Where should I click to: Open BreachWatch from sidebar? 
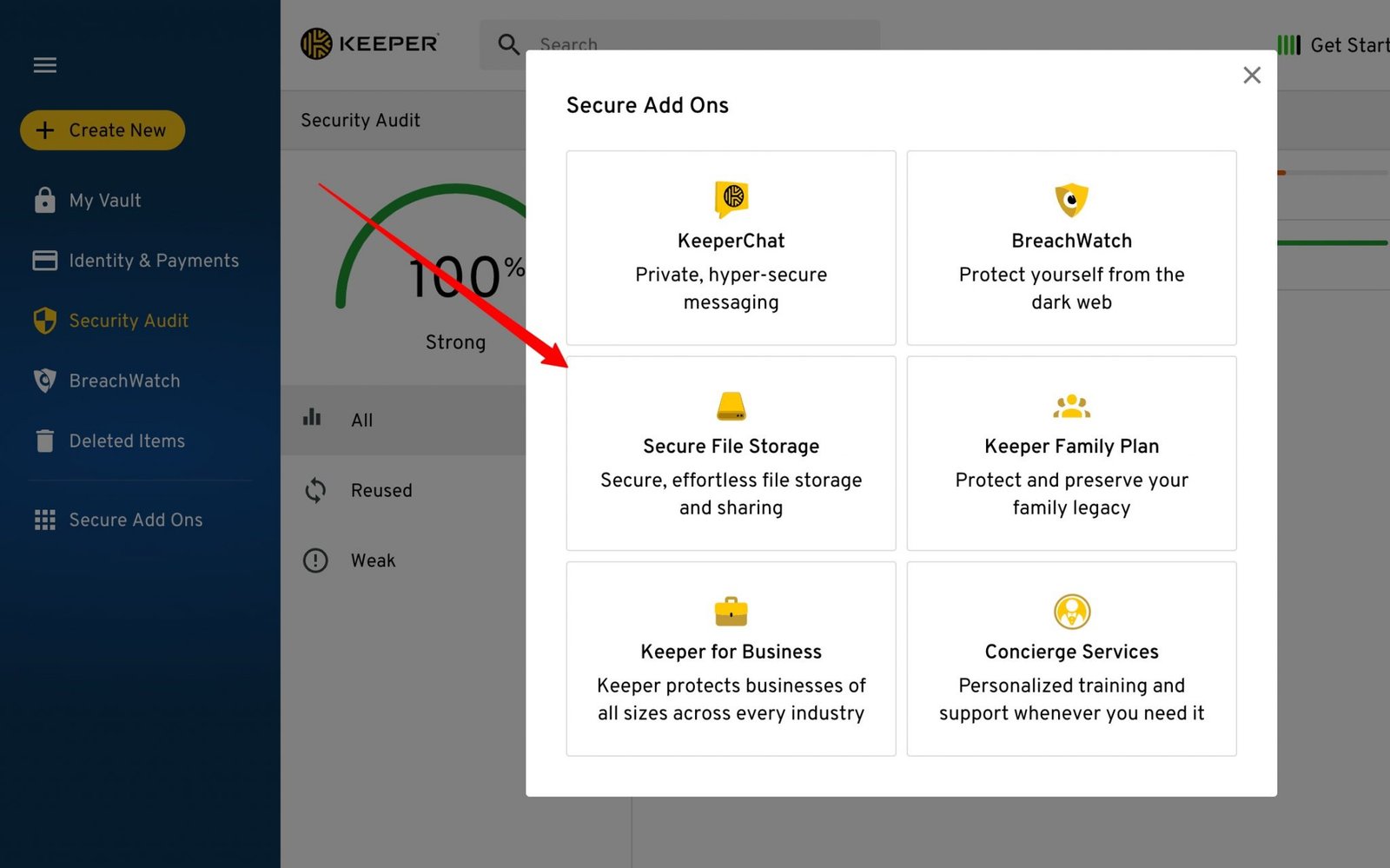point(124,381)
